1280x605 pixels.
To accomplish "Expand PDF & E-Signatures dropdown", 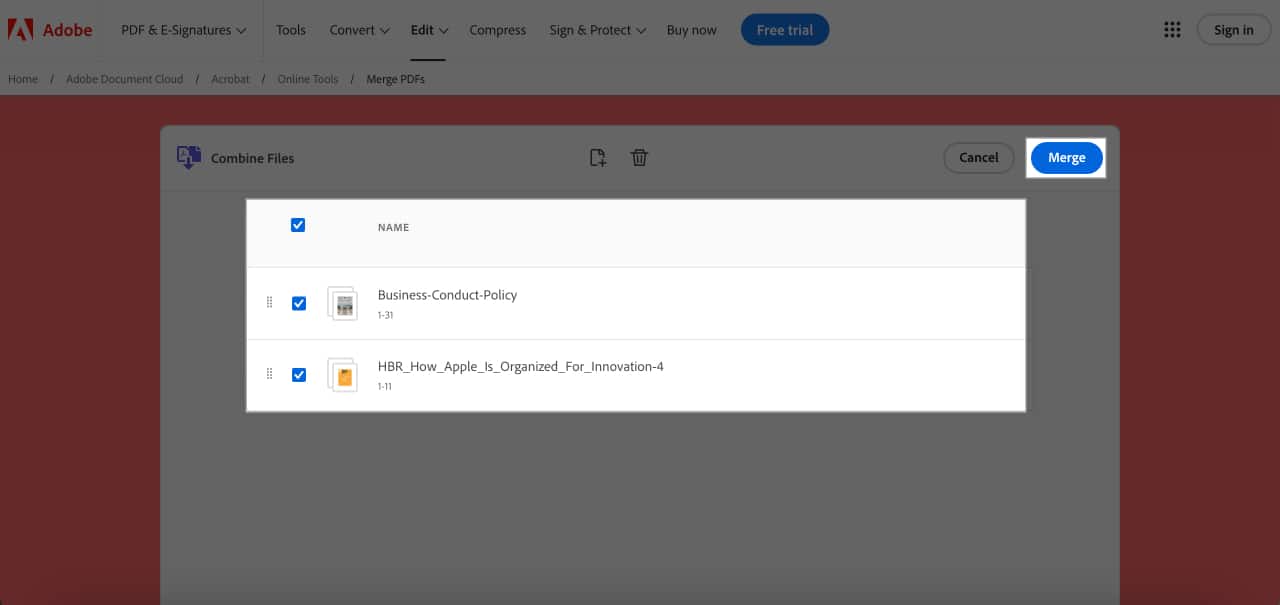I will pyautogui.click(x=183, y=30).
